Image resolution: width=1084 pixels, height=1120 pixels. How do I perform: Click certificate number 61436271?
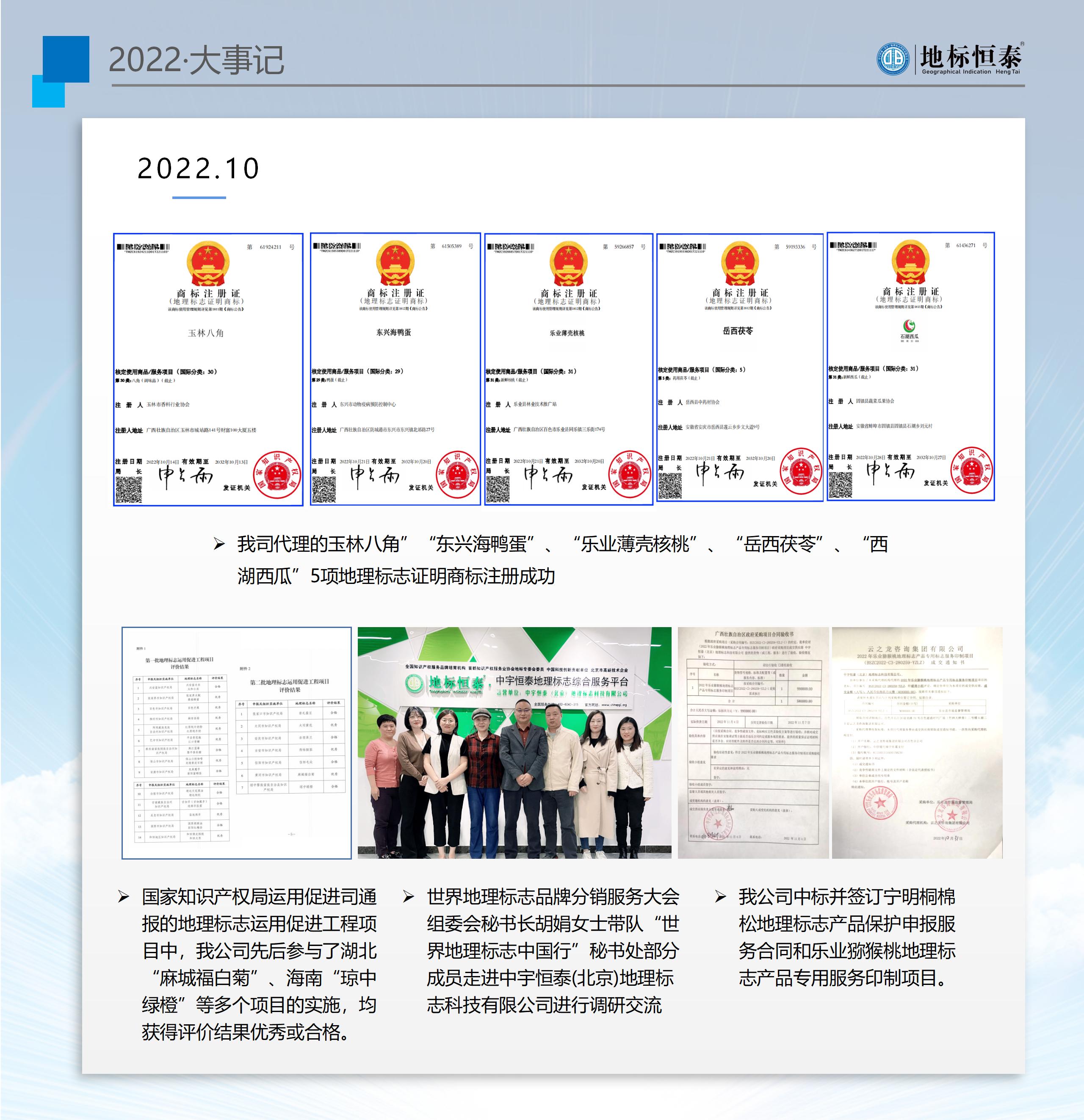click(966, 245)
